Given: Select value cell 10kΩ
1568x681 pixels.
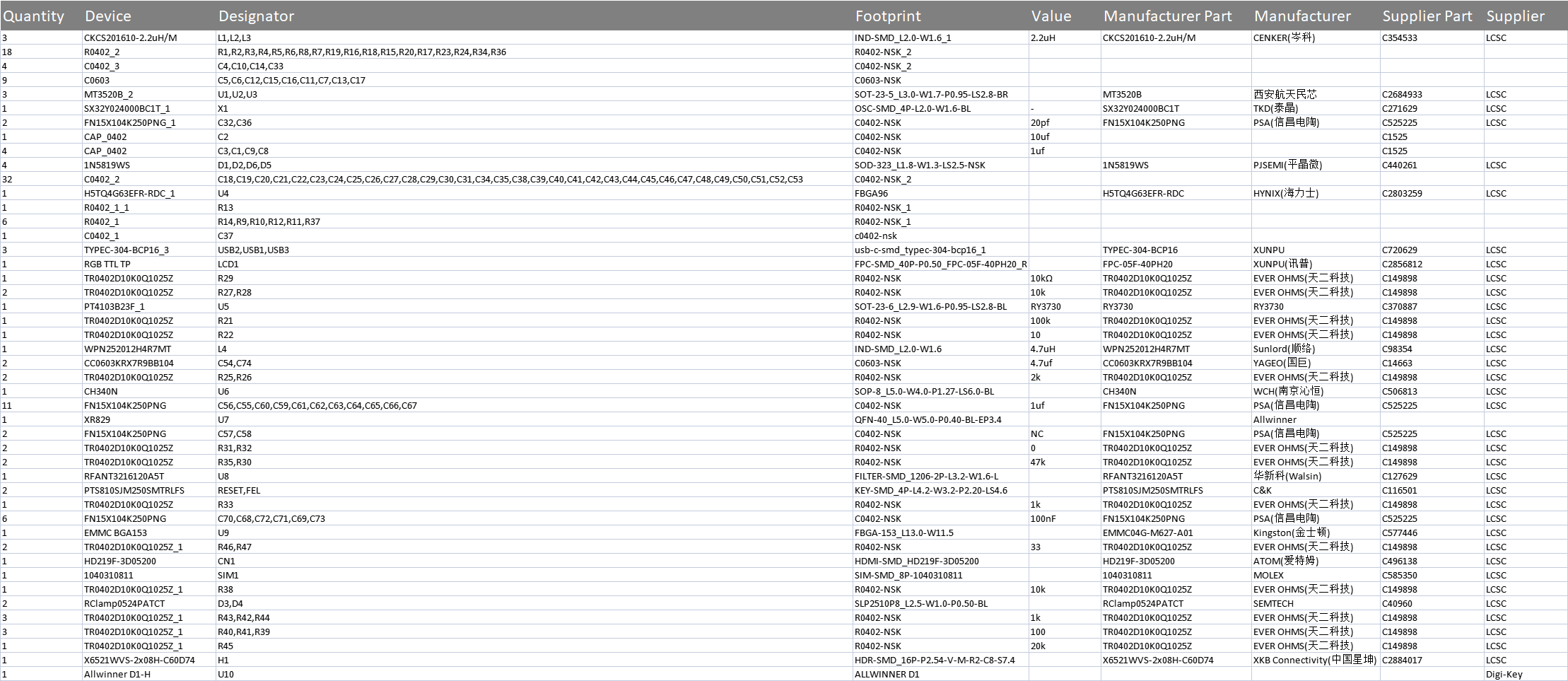Looking at the screenshot, I should (1041, 278).
